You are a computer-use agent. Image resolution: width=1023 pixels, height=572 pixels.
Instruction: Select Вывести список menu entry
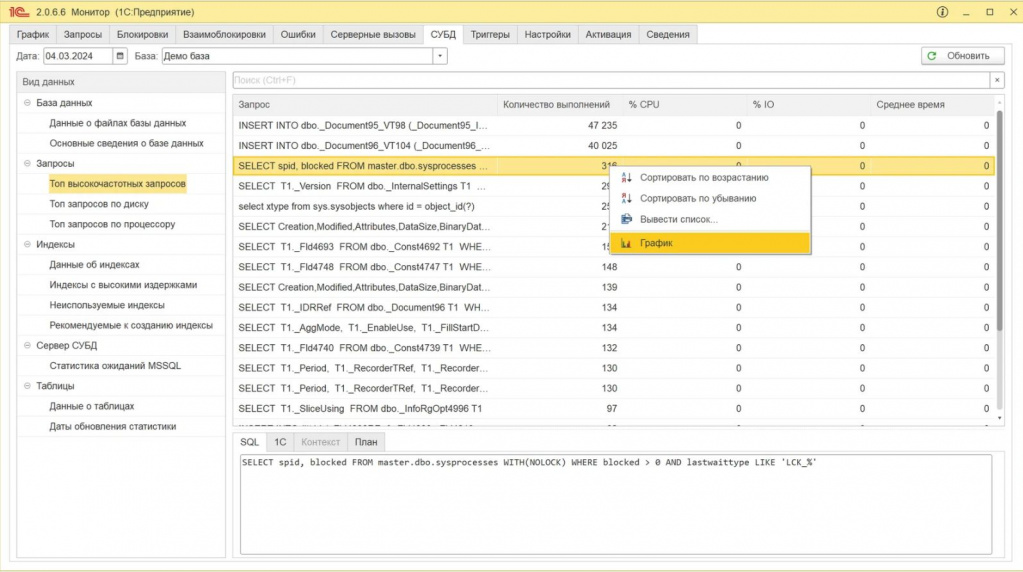710,219
